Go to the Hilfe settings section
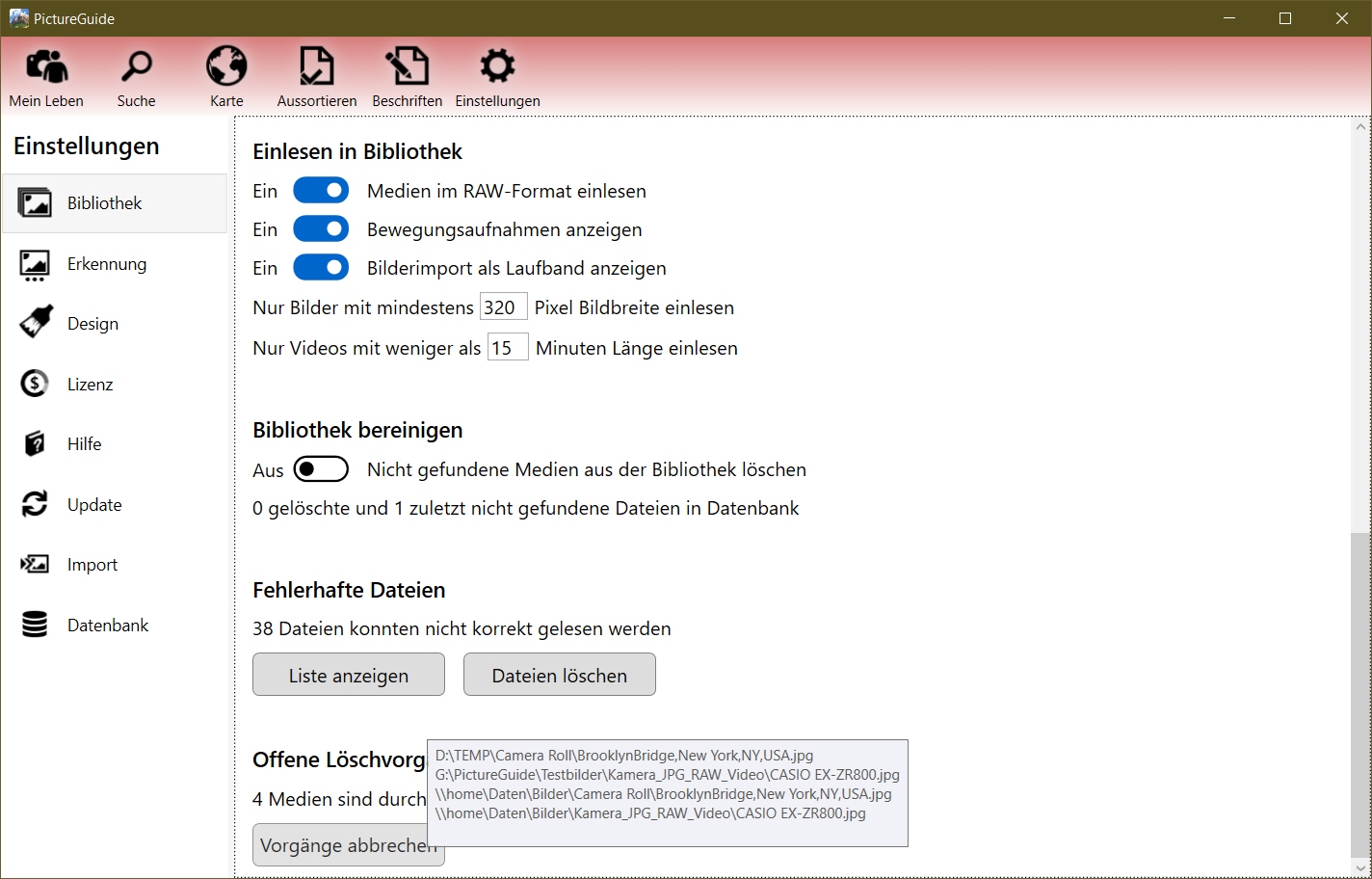This screenshot has height=879, width=1372. tap(115, 444)
